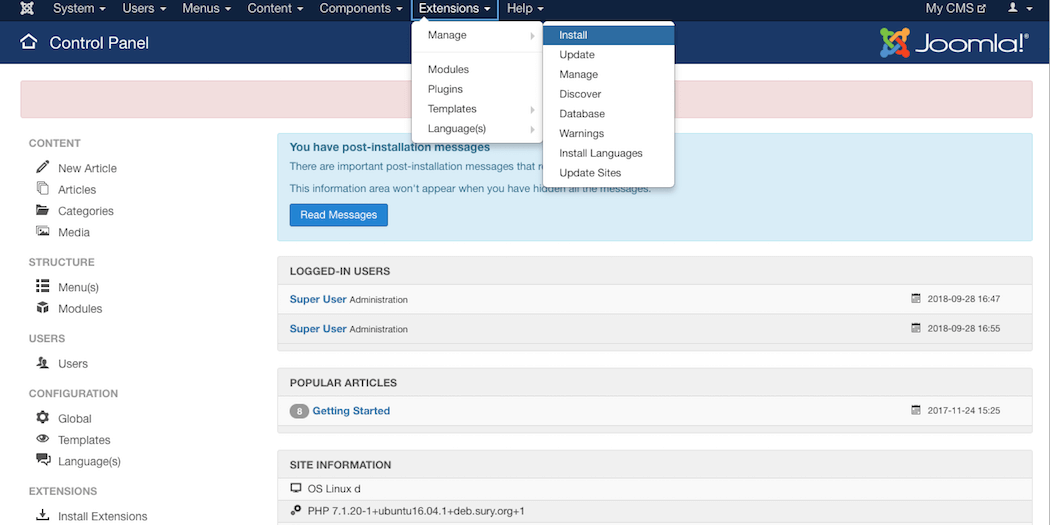The width and height of the screenshot is (1050, 525).
Task: Click the Joomla logo icon in top-left
Action: (27, 9)
